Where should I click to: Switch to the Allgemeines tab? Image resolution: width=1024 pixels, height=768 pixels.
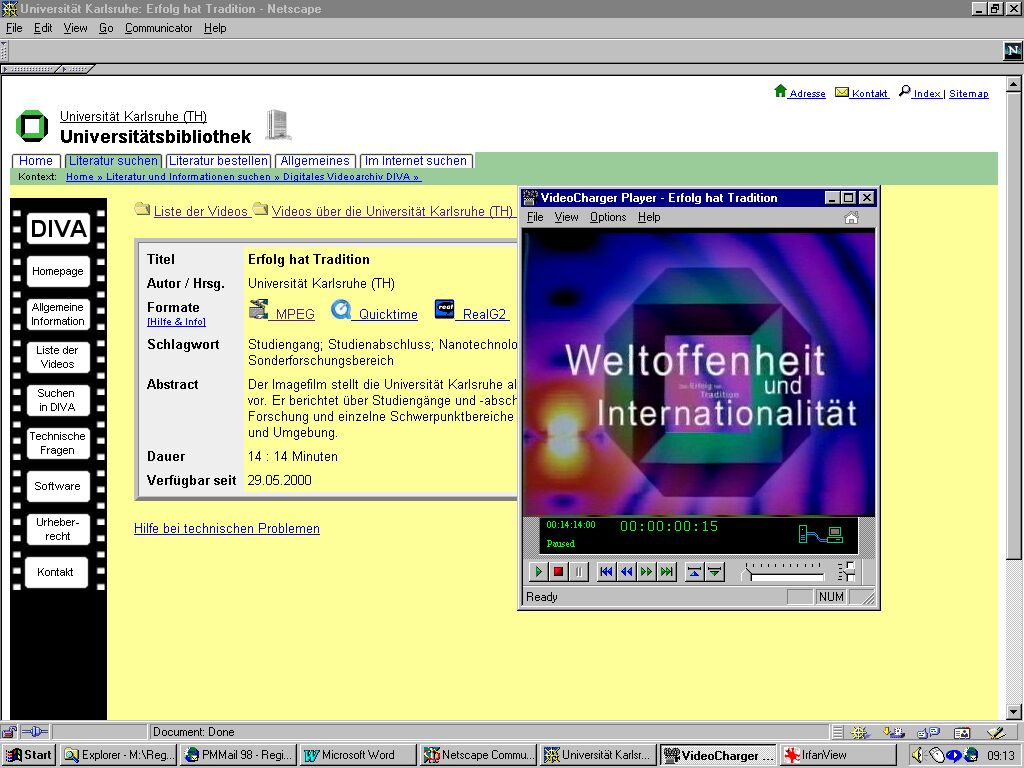pyautogui.click(x=315, y=161)
